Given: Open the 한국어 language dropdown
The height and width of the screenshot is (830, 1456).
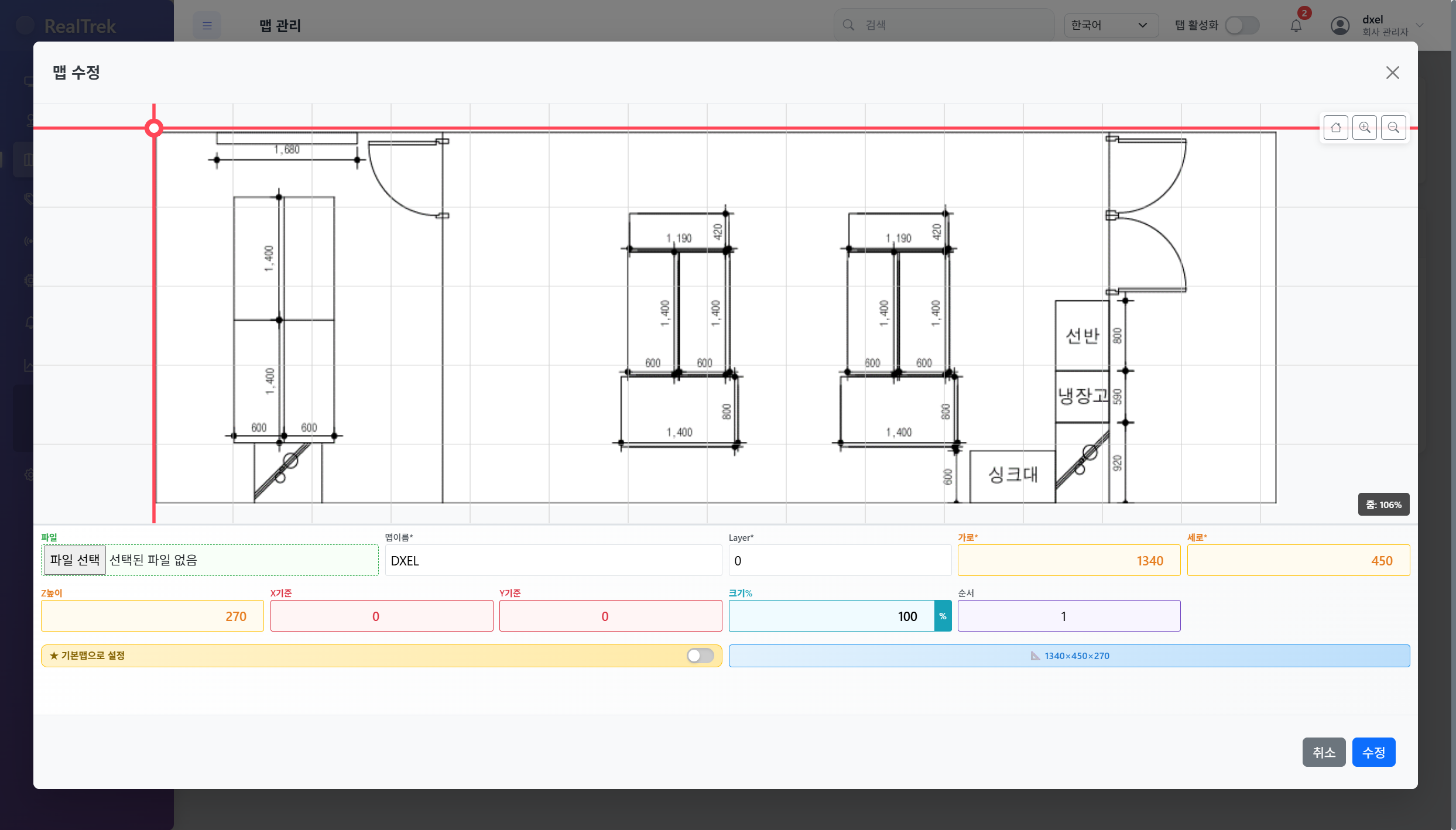Looking at the screenshot, I should click(x=1110, y=25).
